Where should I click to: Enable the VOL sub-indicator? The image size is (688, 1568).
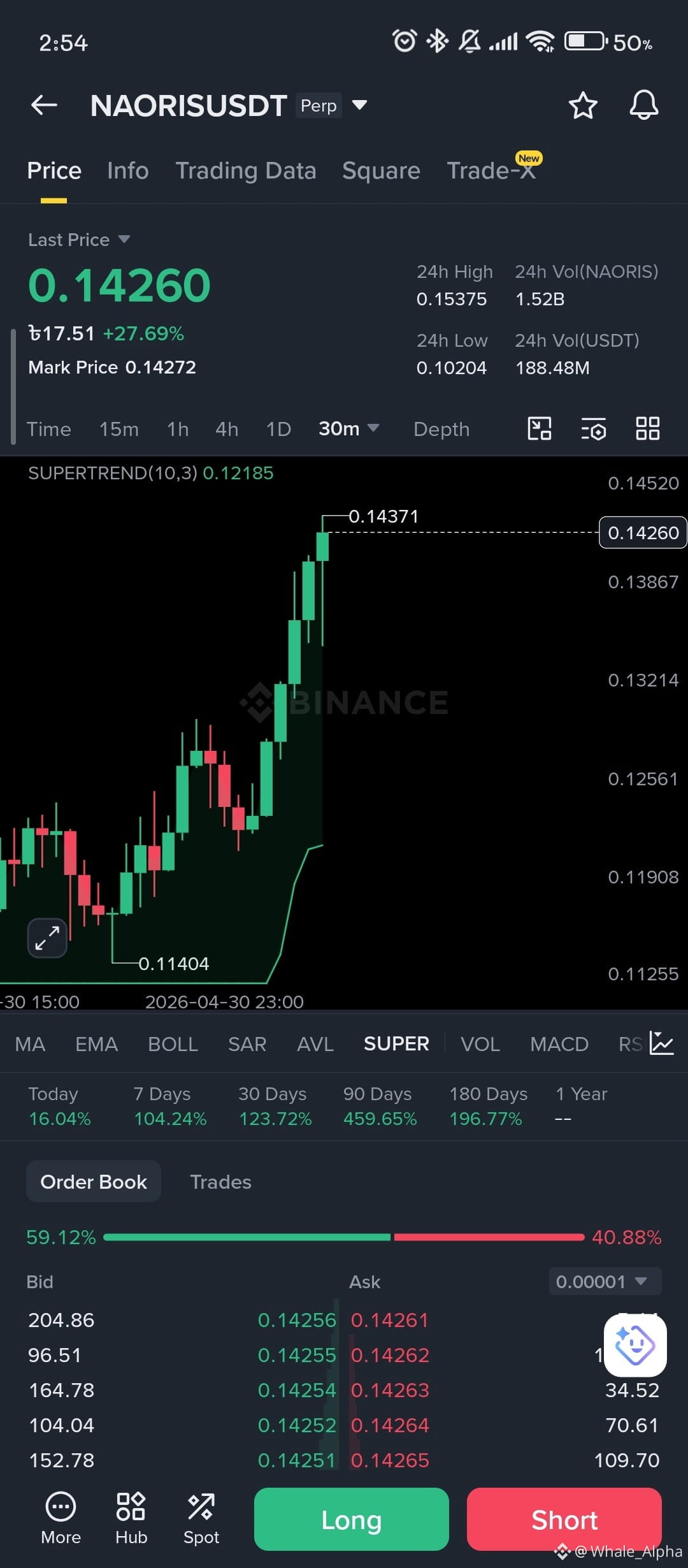coord(480,1044)
